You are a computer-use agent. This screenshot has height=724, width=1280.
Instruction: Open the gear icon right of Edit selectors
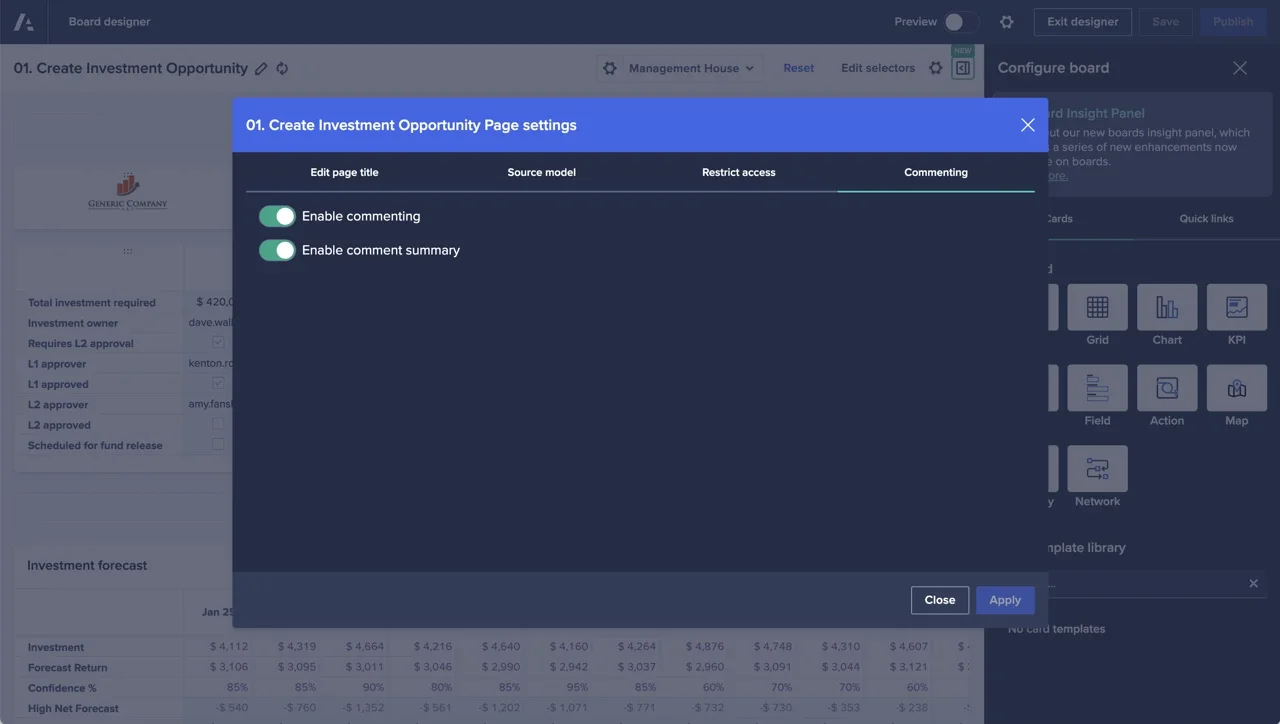[936, 68]
